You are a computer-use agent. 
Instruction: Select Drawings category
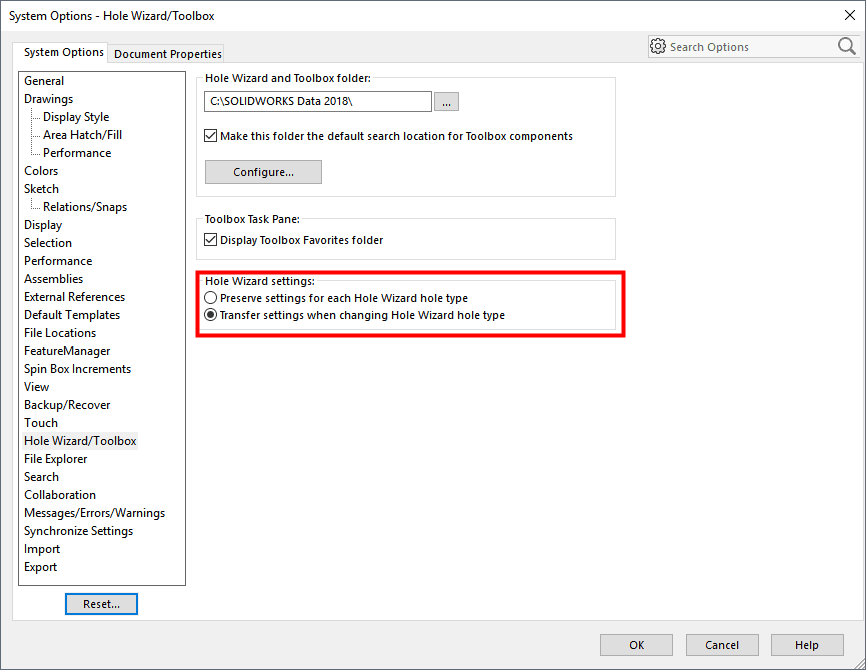click(49, 99)
